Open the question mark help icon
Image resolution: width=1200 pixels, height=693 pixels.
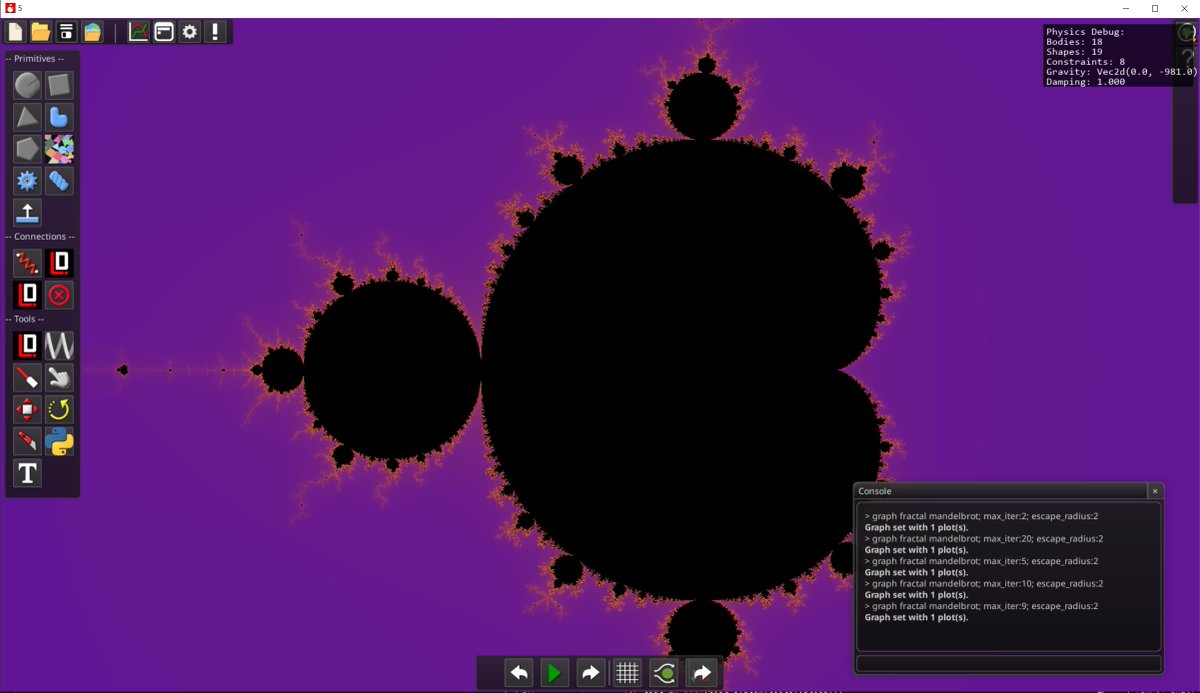pos(1187,60)
